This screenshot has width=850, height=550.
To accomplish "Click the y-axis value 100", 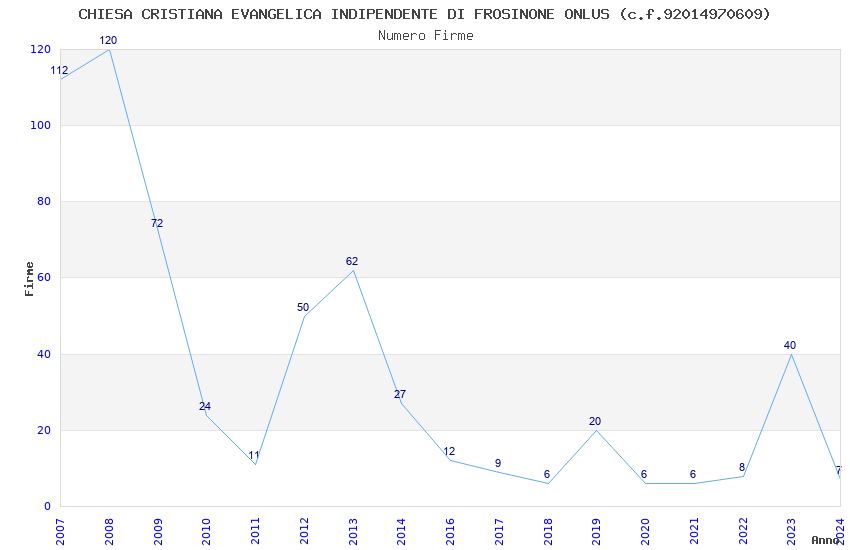I will click(41, 125).
